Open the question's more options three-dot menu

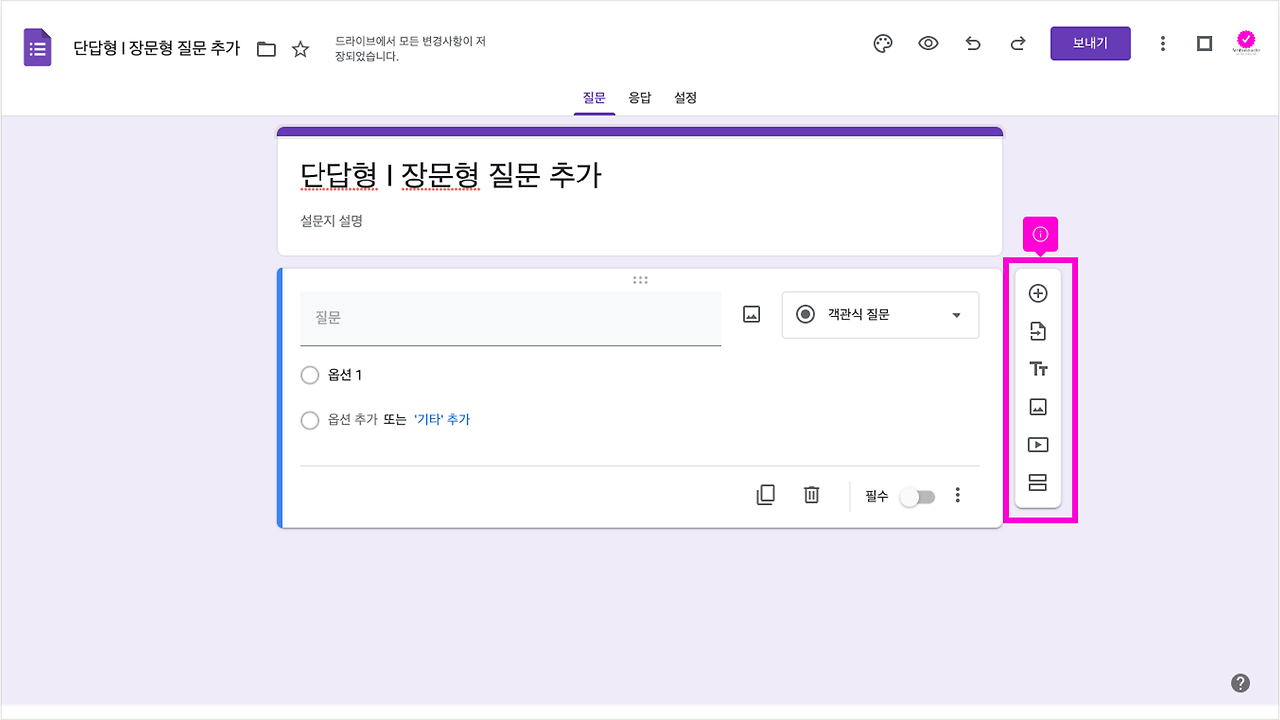click(x=957, y=495)
